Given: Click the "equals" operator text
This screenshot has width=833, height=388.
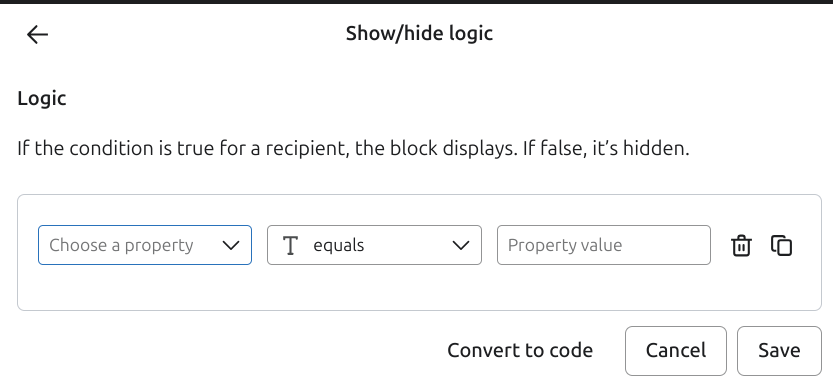Looking at the screenshot, I should tap(338, 246).
